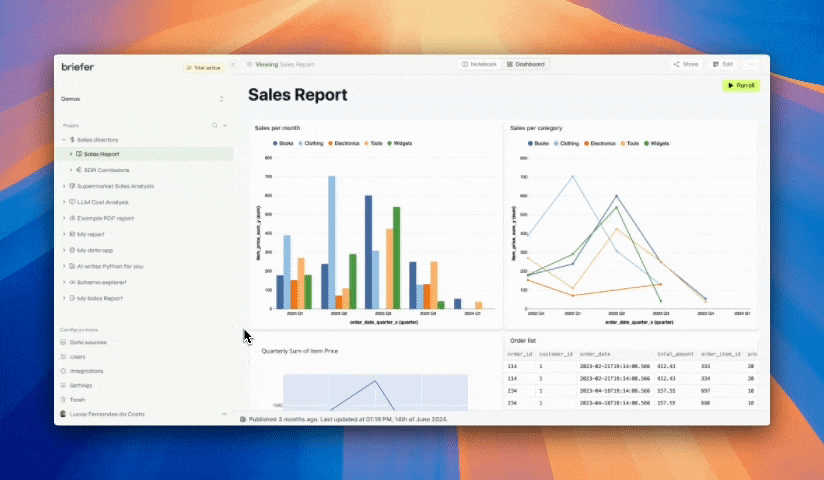Click the briefer logo

coord(77,67)
